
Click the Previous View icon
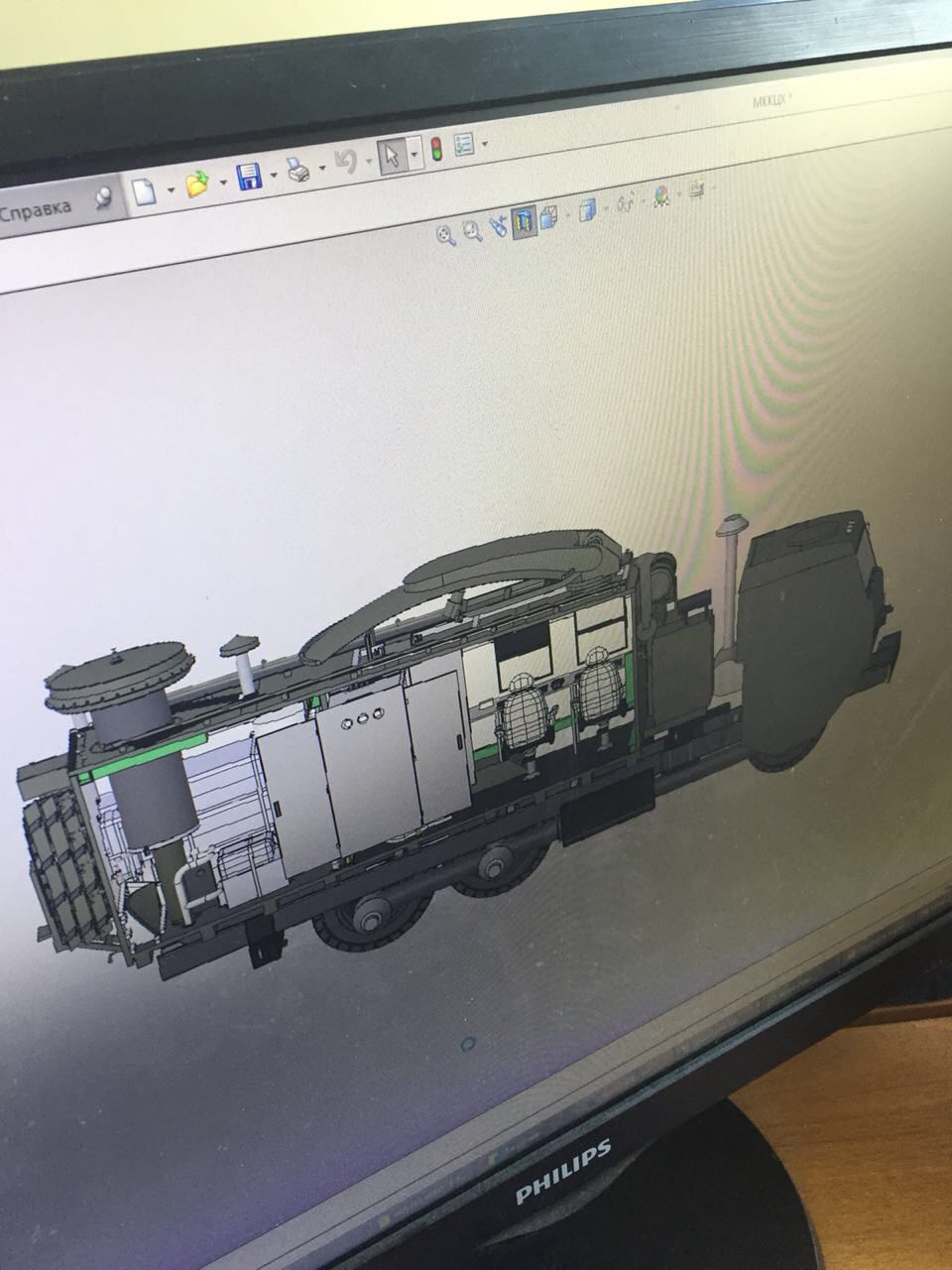click(x=498, y=226)
